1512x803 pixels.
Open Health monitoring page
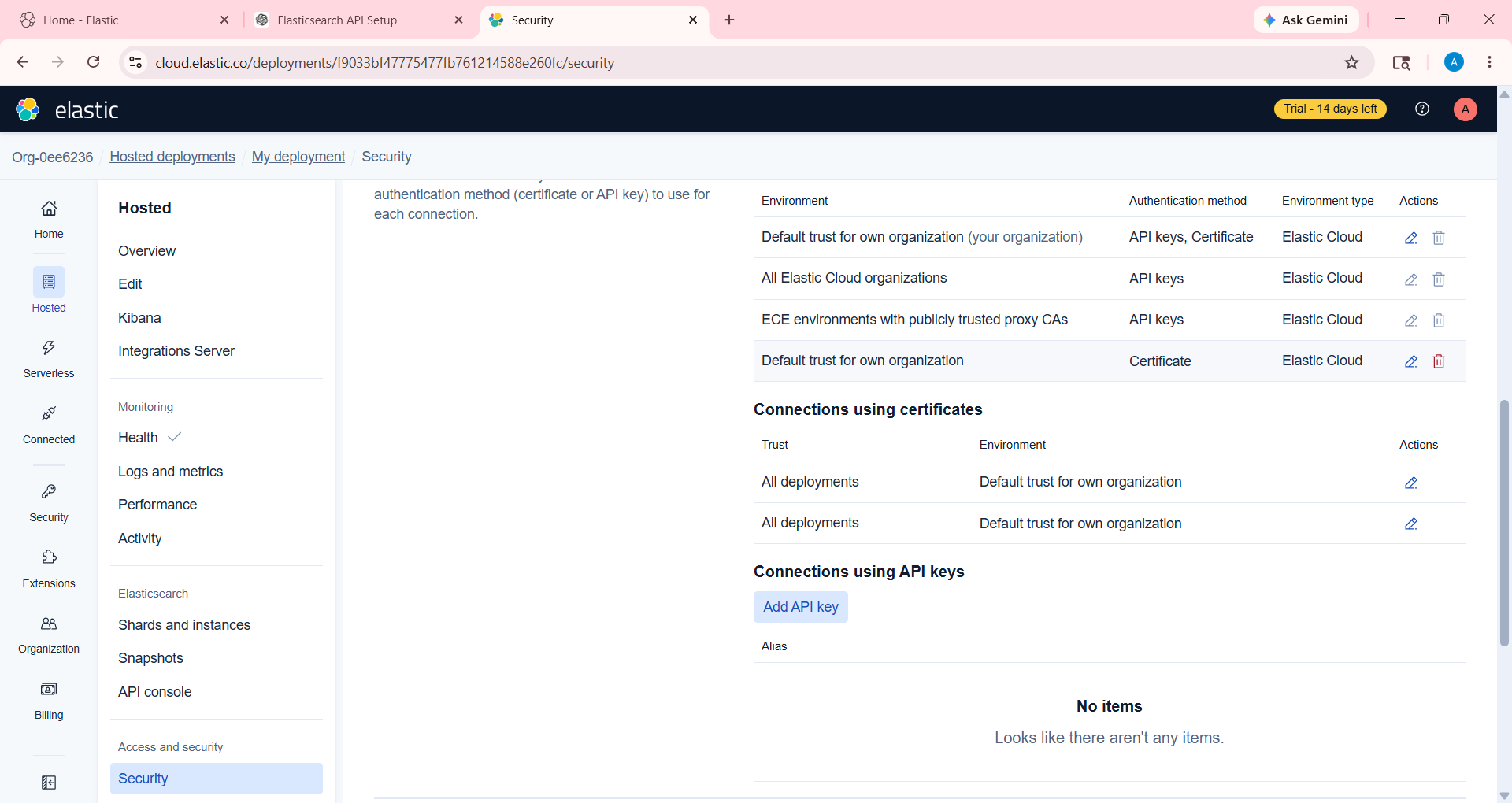tap(138, 438)
